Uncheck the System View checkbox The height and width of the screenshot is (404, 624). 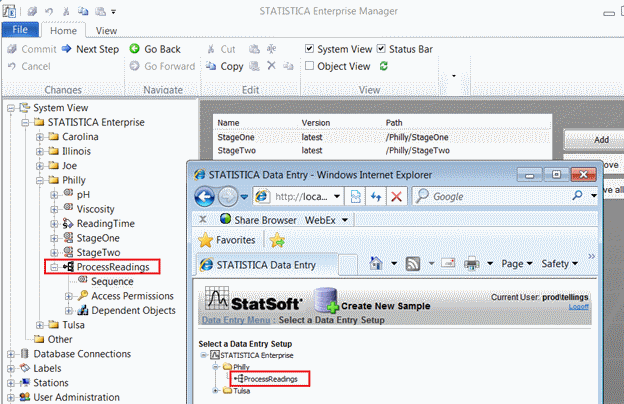309,49
